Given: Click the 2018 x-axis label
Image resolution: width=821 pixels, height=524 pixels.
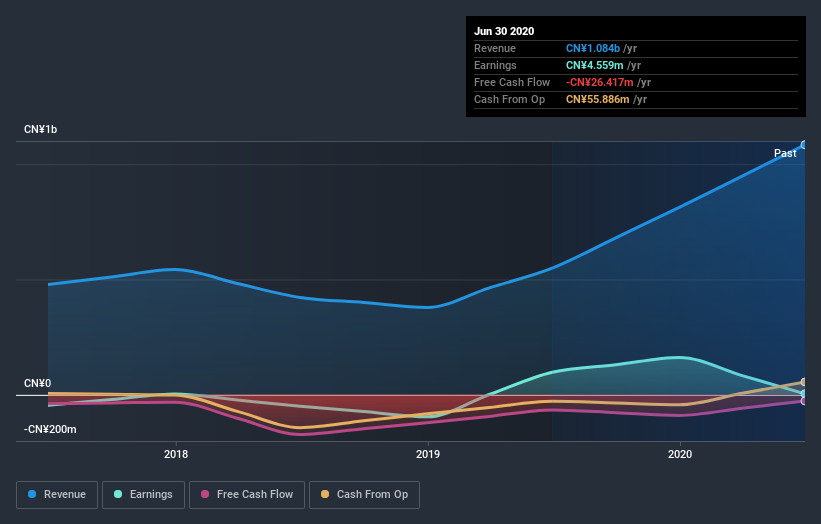Looking at the screenshot, I should click(x=176, y=454).
